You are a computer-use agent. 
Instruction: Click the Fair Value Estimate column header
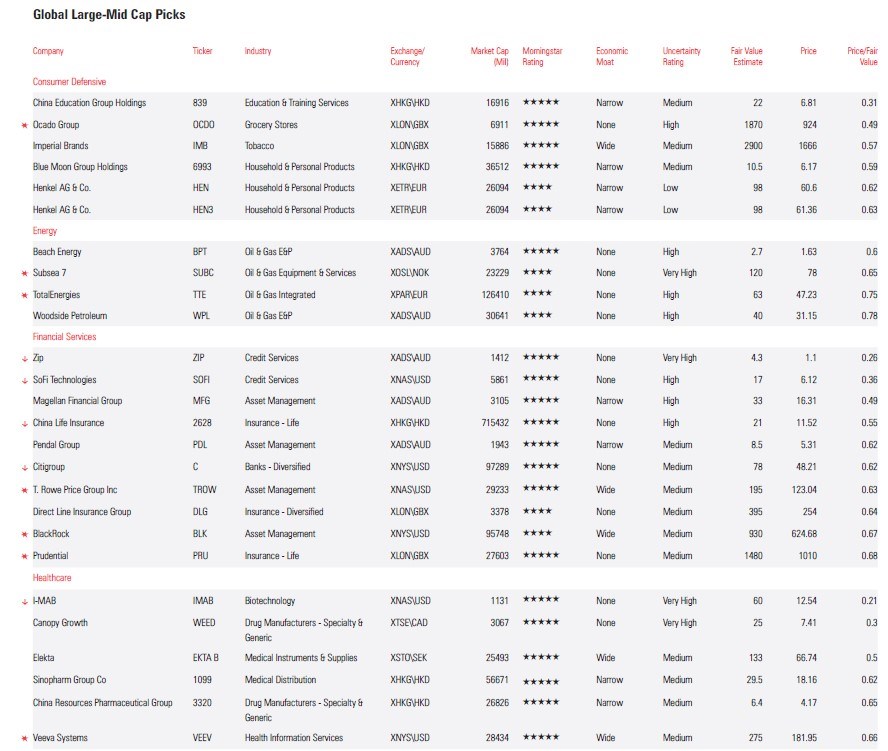(747, 56)
